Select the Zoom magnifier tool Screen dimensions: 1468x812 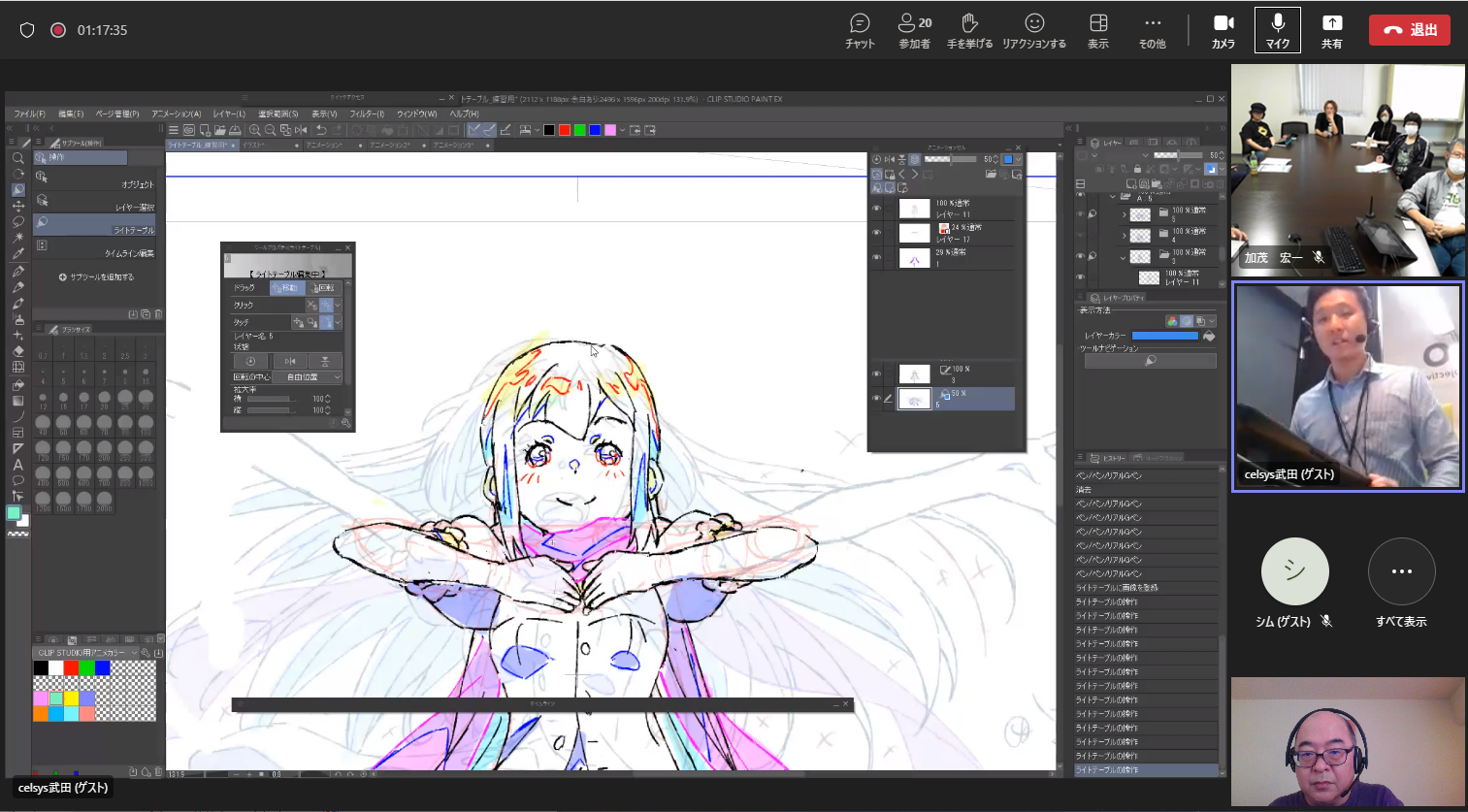[17, 157]
